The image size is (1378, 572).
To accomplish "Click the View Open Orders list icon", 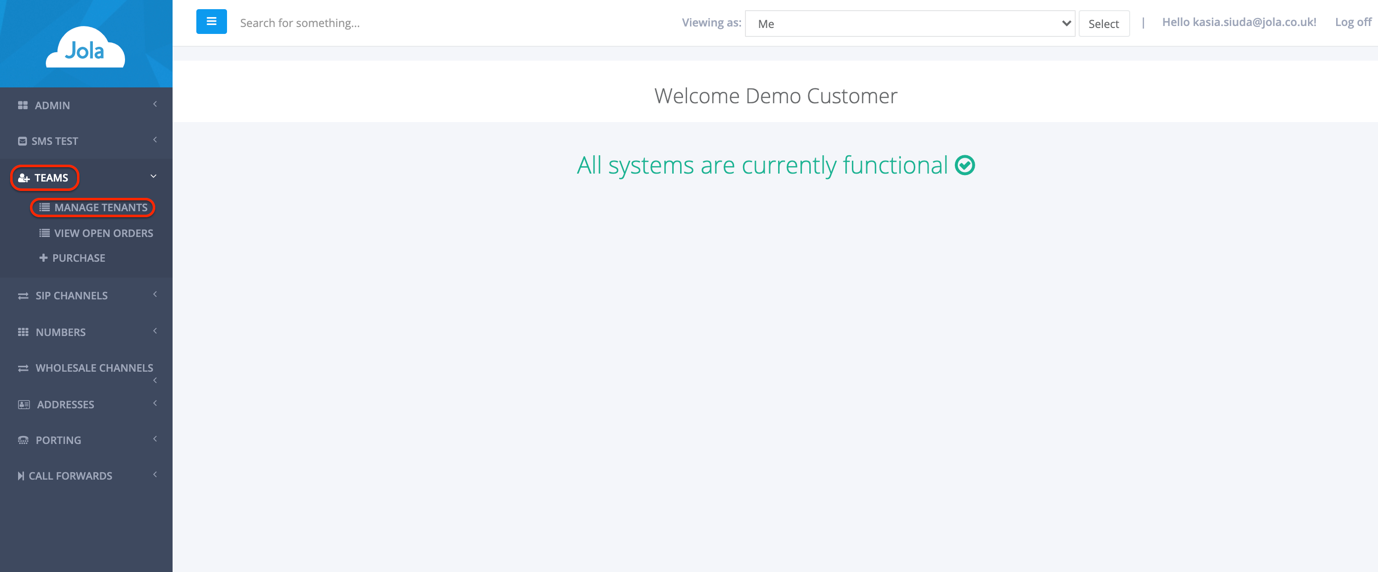I will 44,233.
